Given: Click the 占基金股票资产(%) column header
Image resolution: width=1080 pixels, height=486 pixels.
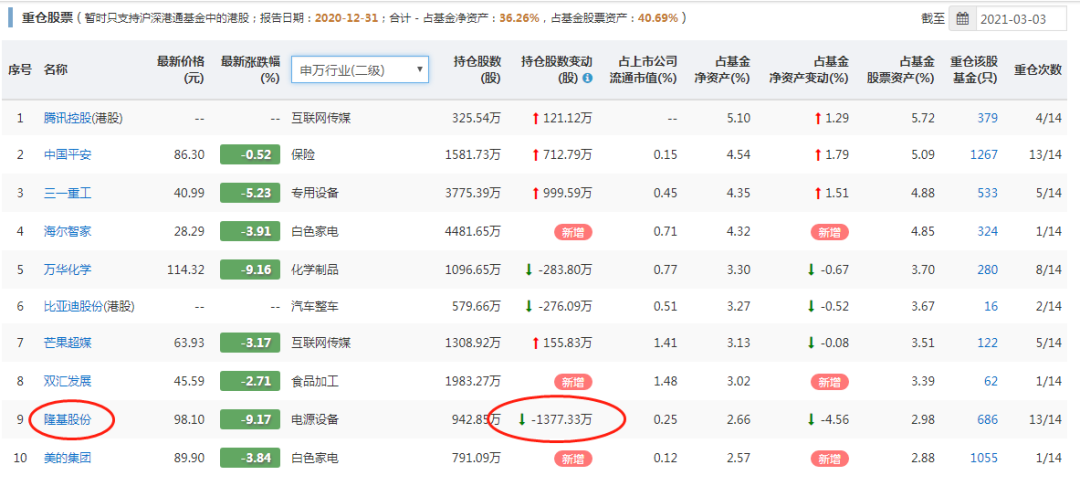Looking at the screenshot, I should click(x=900, y=70).
